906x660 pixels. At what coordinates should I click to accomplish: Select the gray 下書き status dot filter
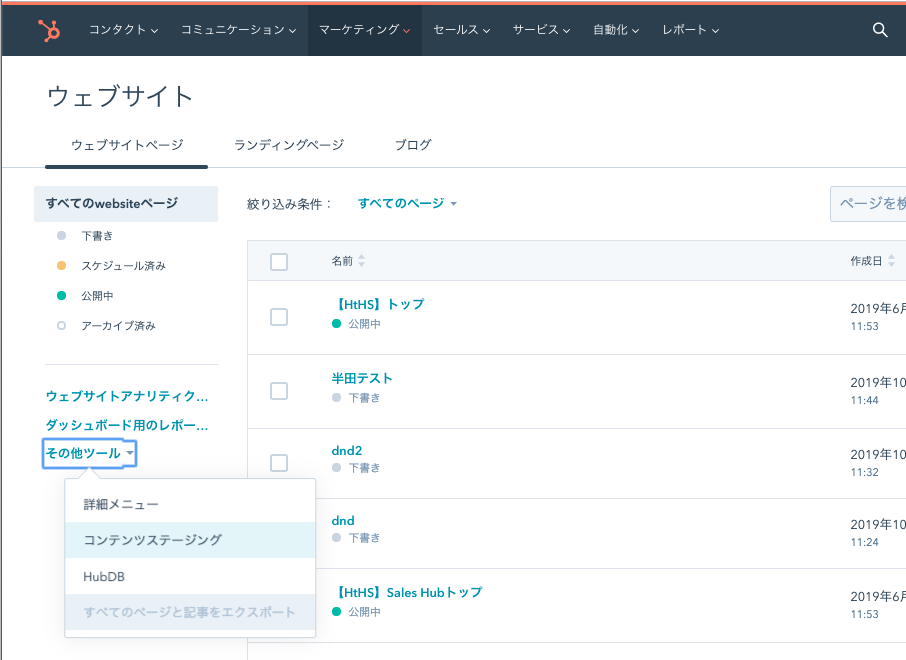pos(59,235)
